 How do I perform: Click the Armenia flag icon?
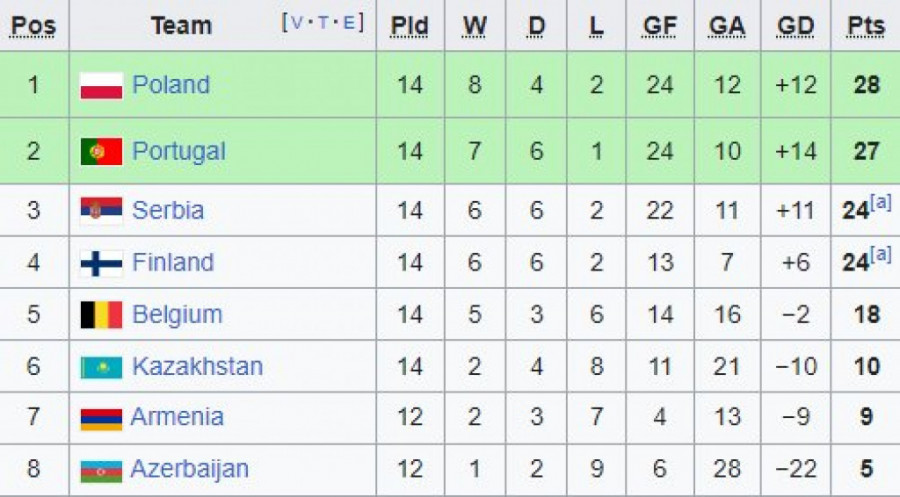[101, 418]
